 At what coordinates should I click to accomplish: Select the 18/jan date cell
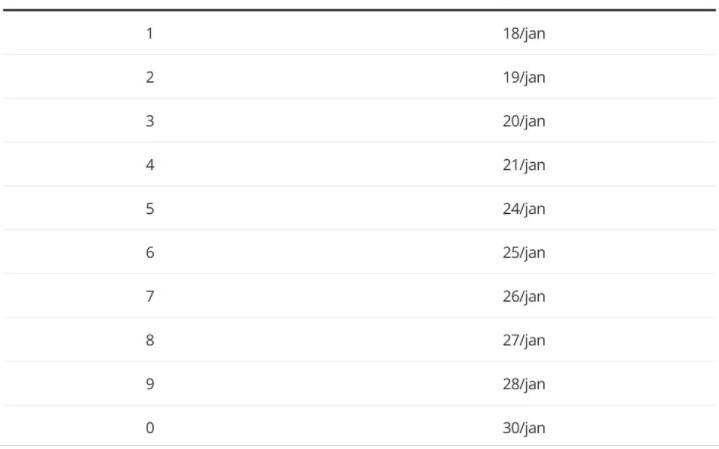(523, 33)
